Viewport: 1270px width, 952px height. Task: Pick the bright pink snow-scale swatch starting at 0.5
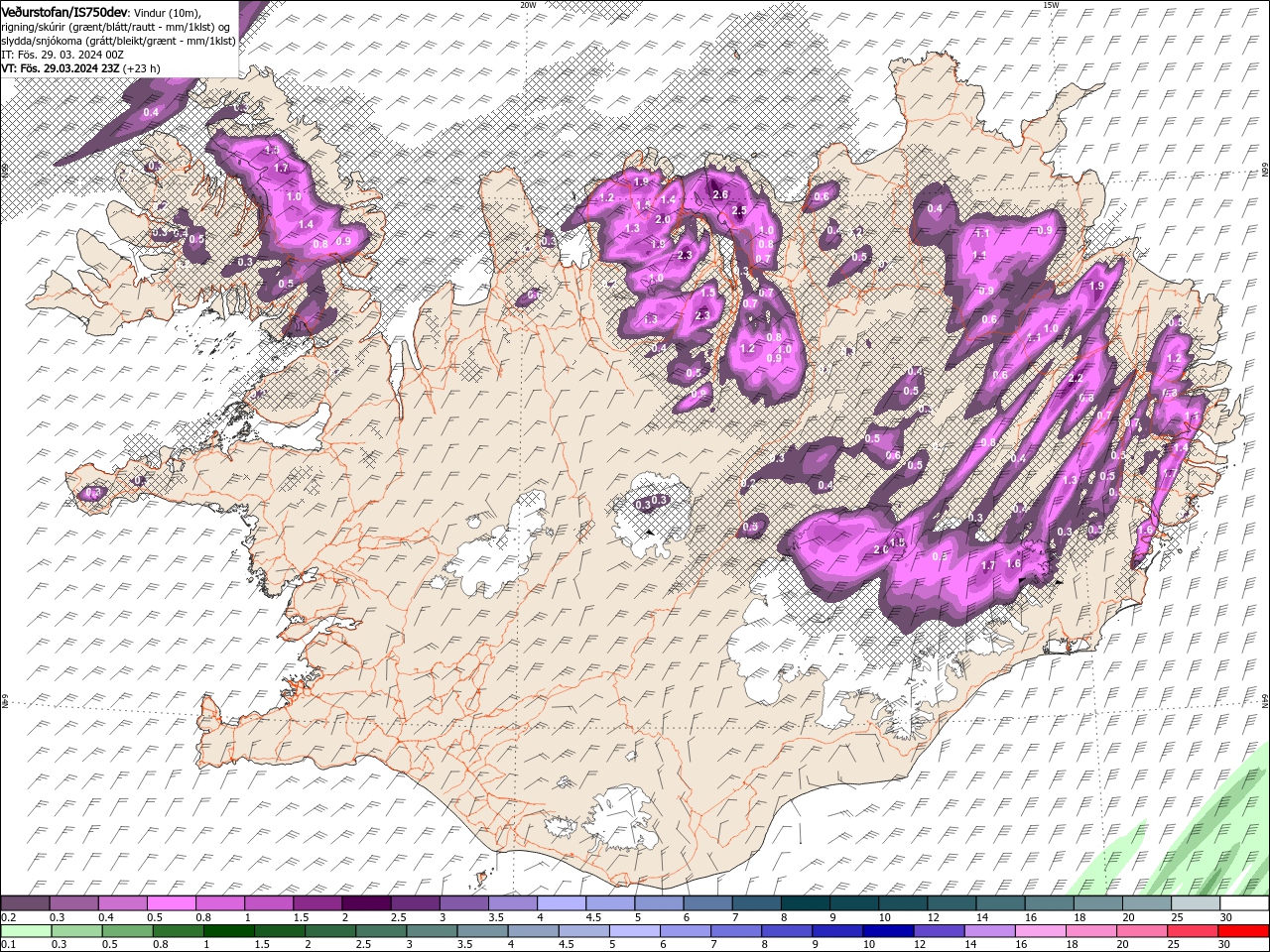[x=171, y=903]
